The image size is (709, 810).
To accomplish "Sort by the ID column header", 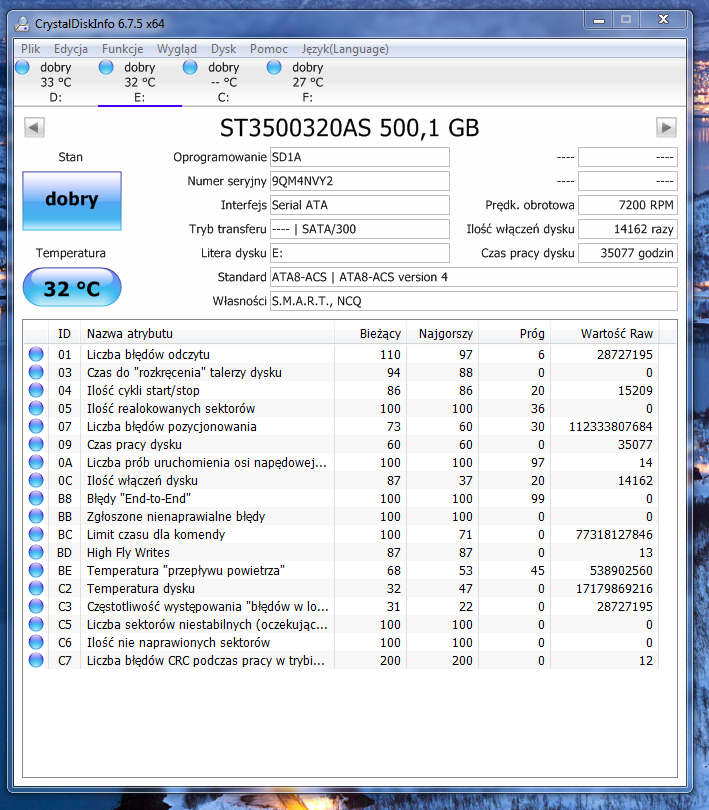I will coord(65,334).
